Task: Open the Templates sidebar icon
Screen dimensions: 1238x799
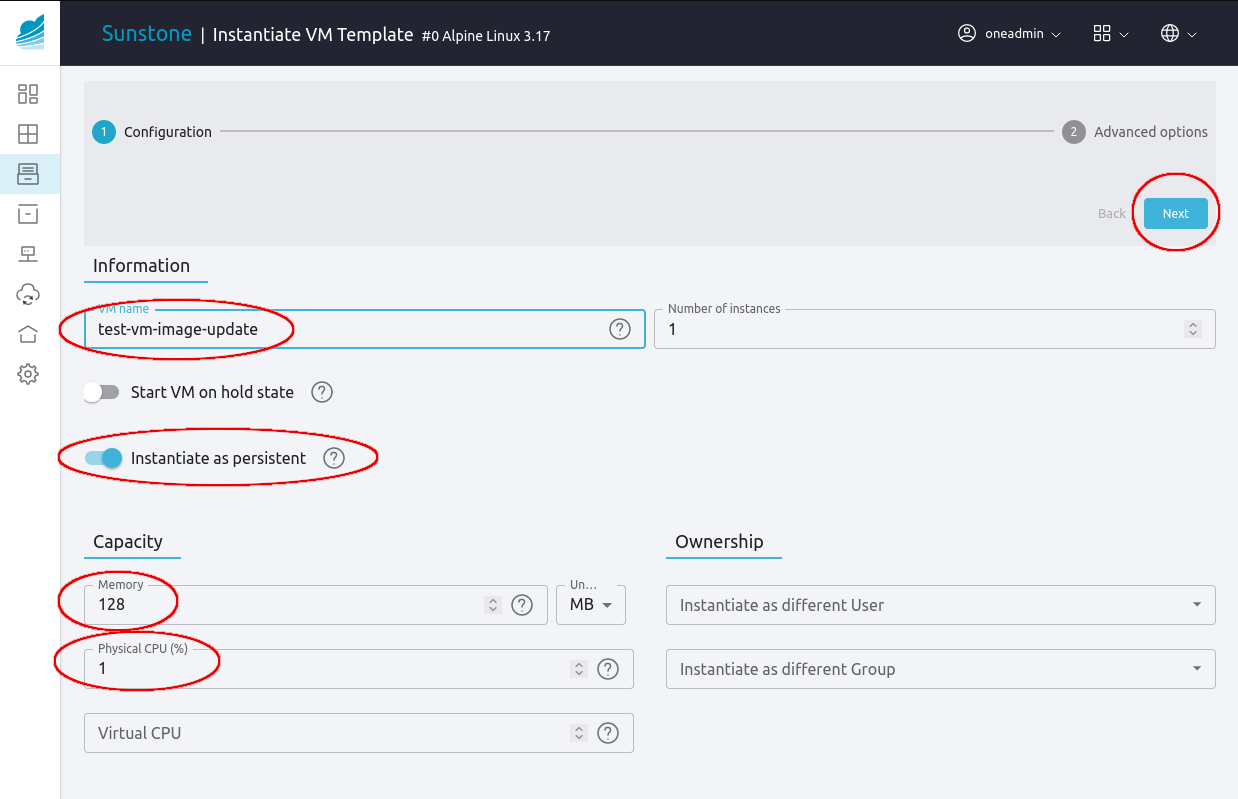Action: pos(28,174)
